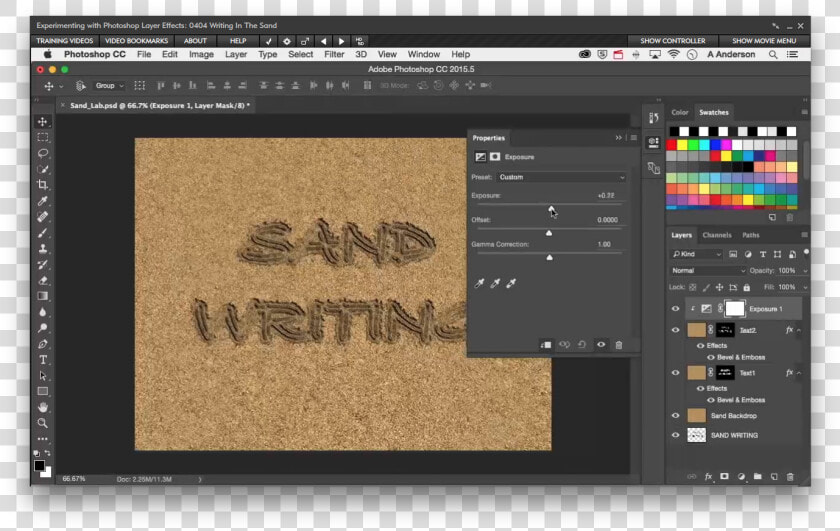
Task: Select the Rectangular Marquee tool
Action: click(43, 138)
